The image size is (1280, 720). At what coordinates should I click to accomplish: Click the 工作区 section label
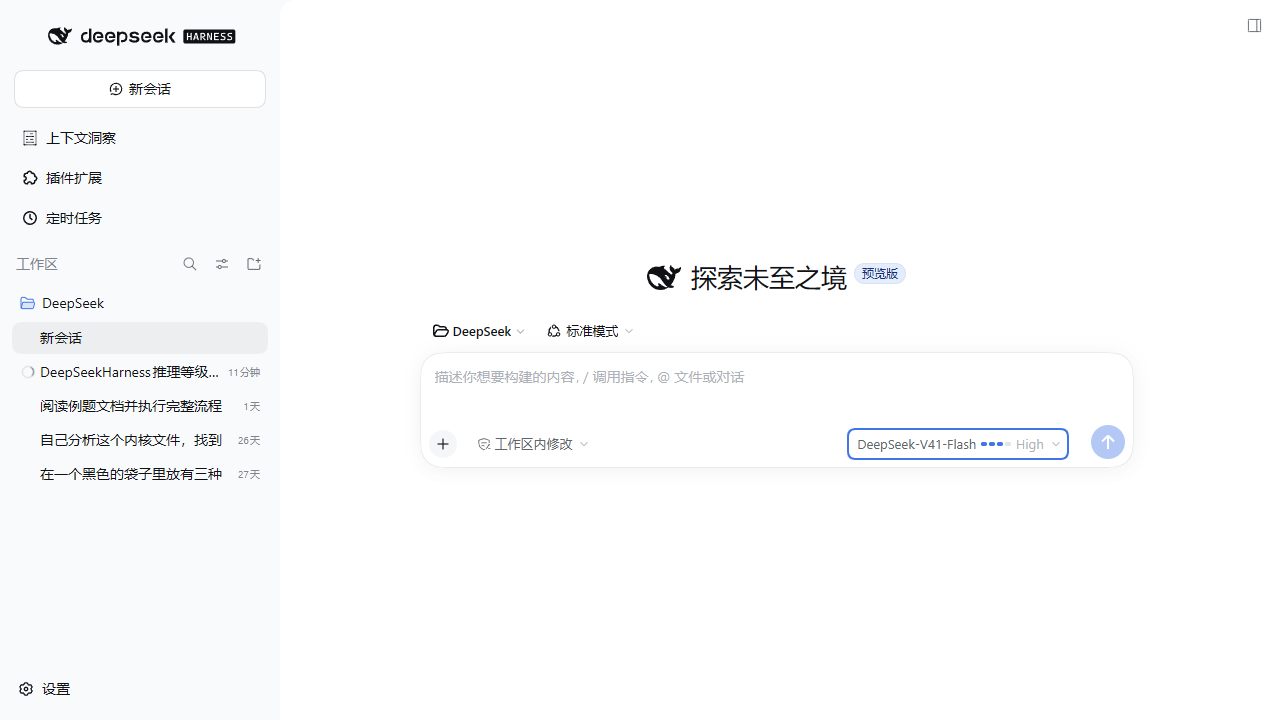click(37, 264)
